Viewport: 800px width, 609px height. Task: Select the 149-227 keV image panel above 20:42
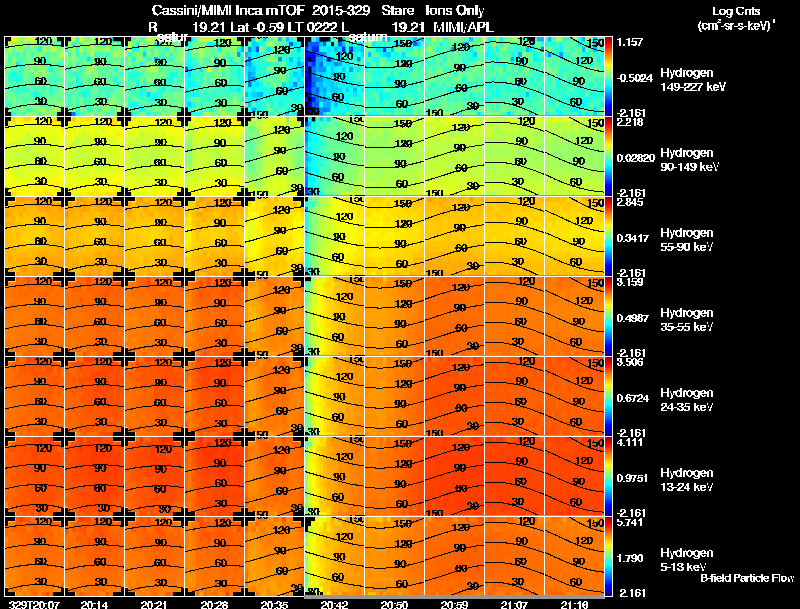(x=335, y=77)
